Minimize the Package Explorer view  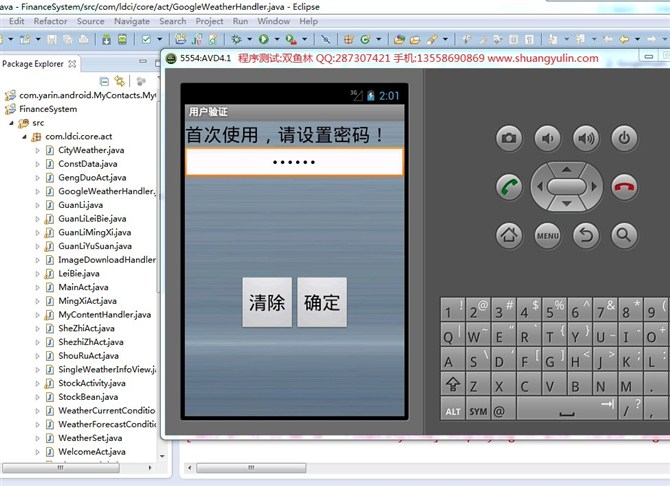click(x=143, y=62)
